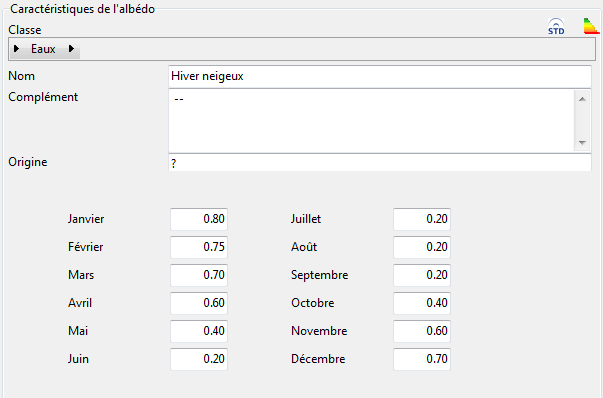This screenshot has width=603, height=398.
Task: Click the Octobre label
Action: pos(313,303)
